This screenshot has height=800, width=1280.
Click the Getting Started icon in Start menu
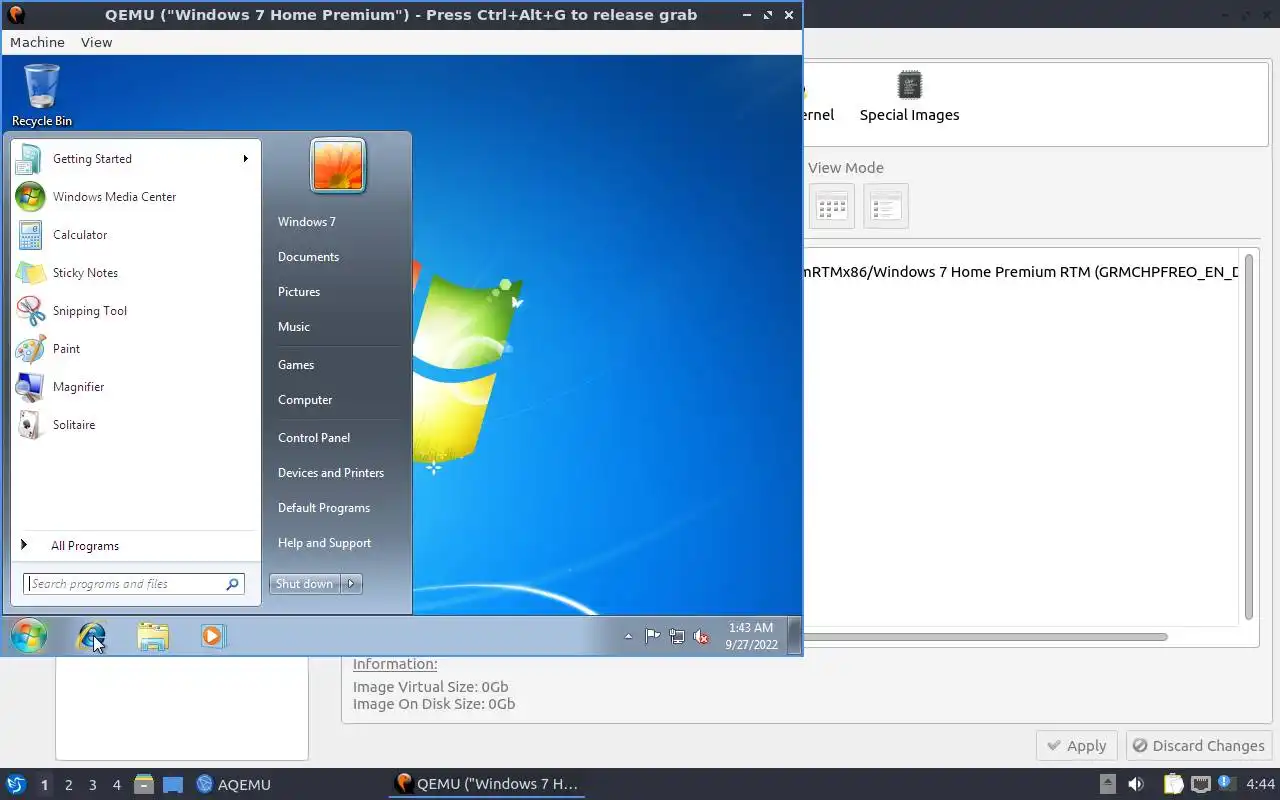(x=29, y=158)
